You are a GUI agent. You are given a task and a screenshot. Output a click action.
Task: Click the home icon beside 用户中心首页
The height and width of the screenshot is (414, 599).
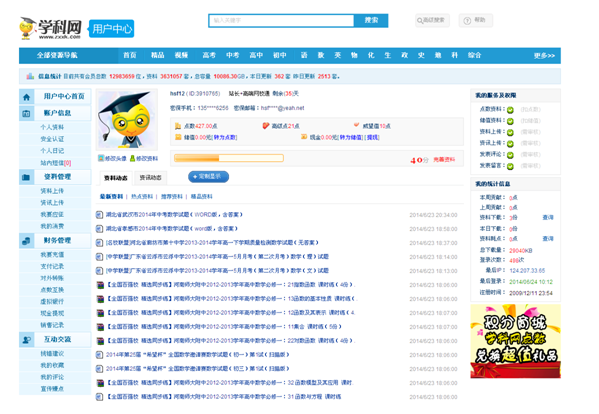coord(26,97)
